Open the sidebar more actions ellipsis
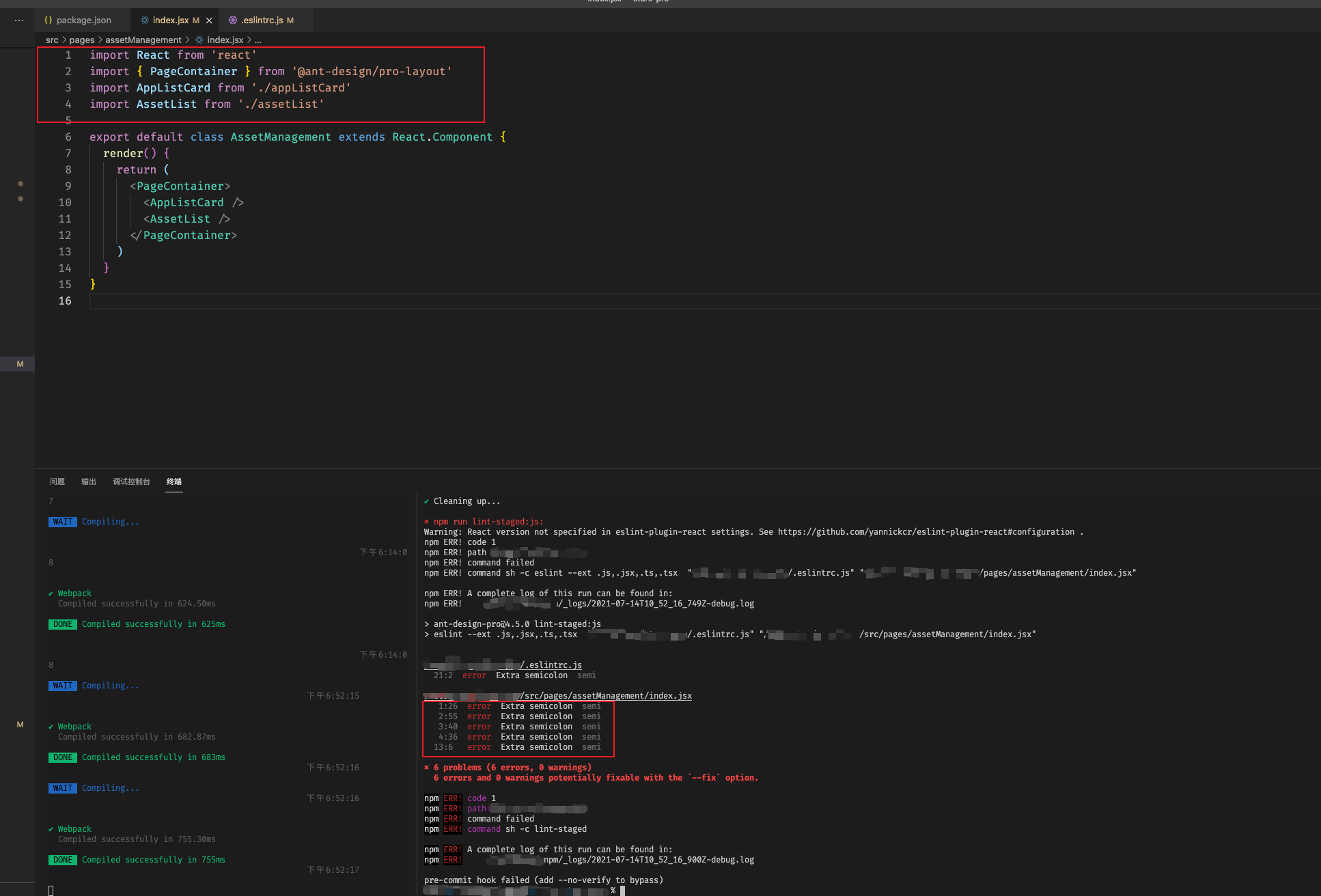Viewport: 1321px width, 896px height. pos(19,20)
